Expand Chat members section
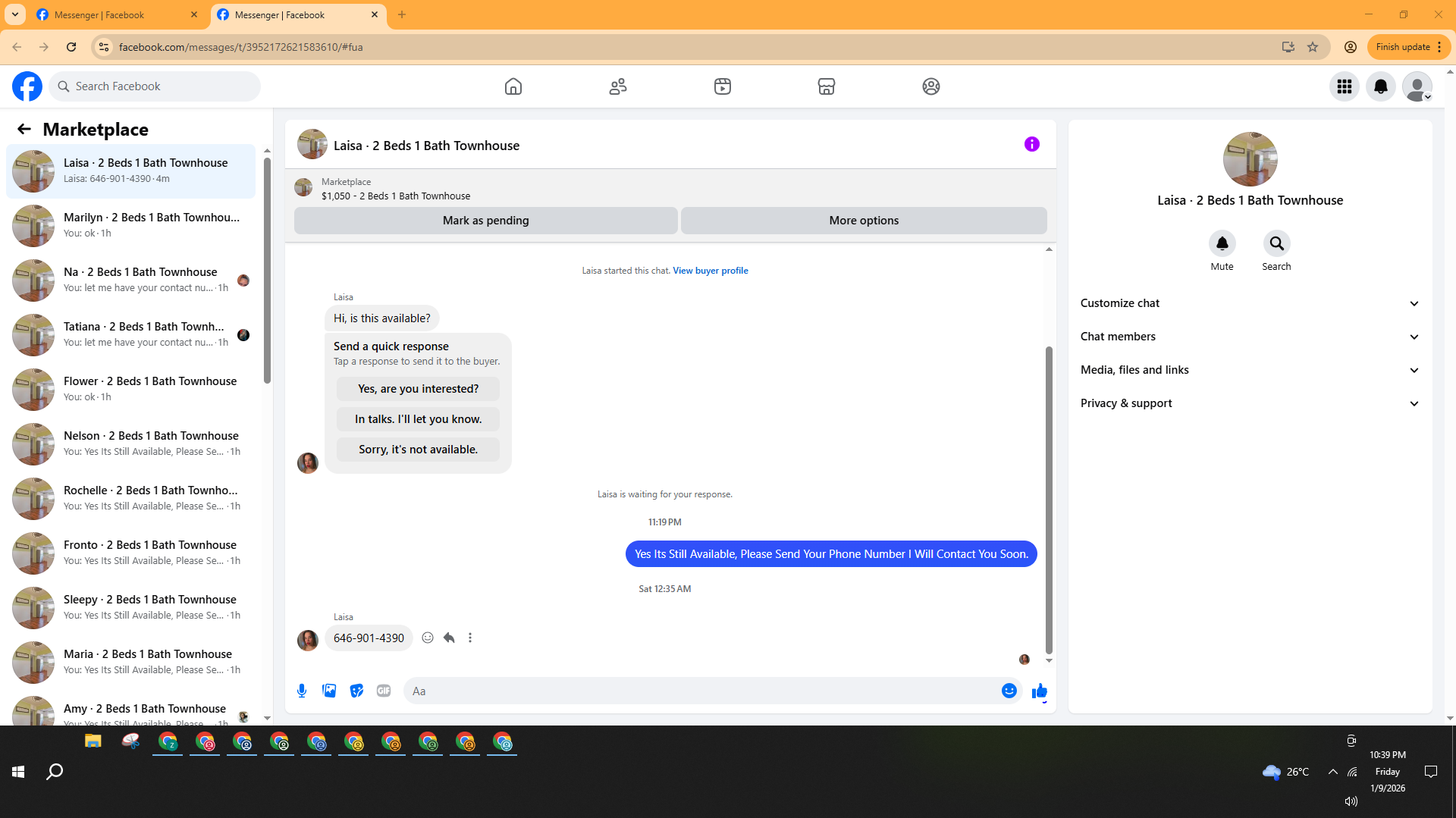This screenshot has height=818, width=1456. click(1250, 337)
